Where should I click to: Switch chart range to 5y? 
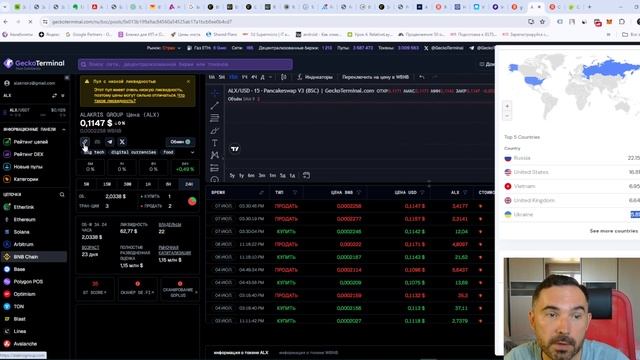232,176
